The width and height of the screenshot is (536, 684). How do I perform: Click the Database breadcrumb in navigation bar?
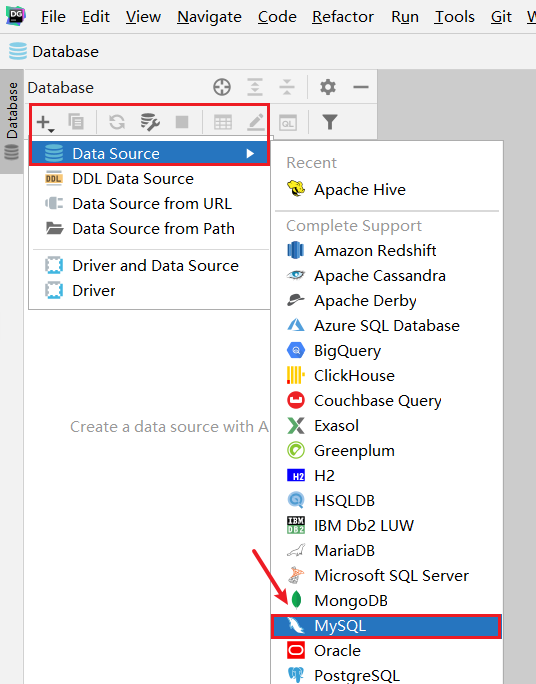(x=54, y=51)
